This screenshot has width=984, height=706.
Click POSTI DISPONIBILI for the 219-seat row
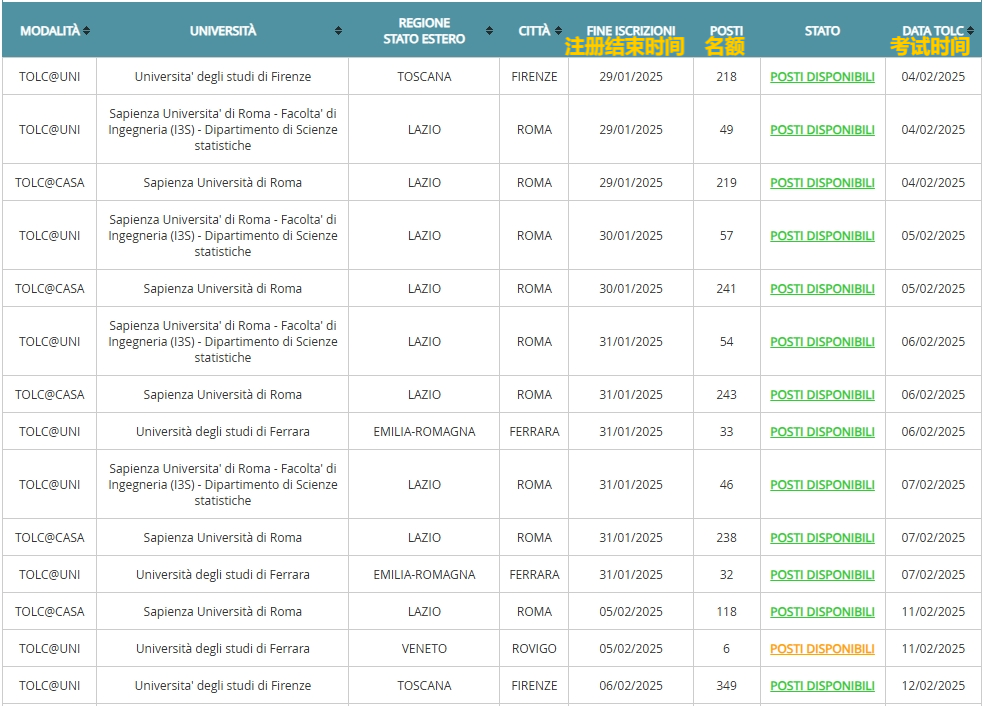[x=822, y=183]
